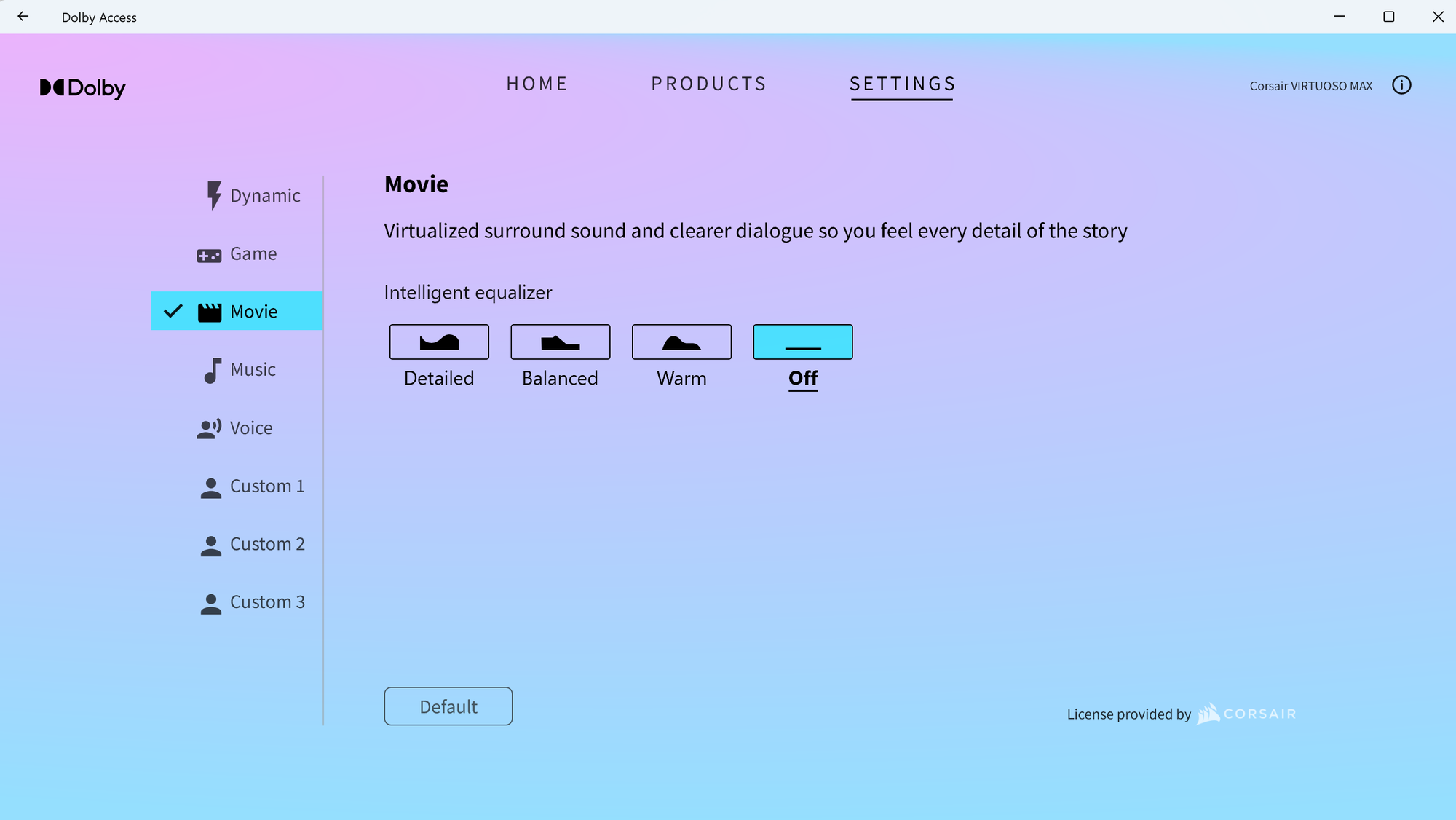Click the back arrow in title bar
The image size is (1456, 820).
(23, 16)
